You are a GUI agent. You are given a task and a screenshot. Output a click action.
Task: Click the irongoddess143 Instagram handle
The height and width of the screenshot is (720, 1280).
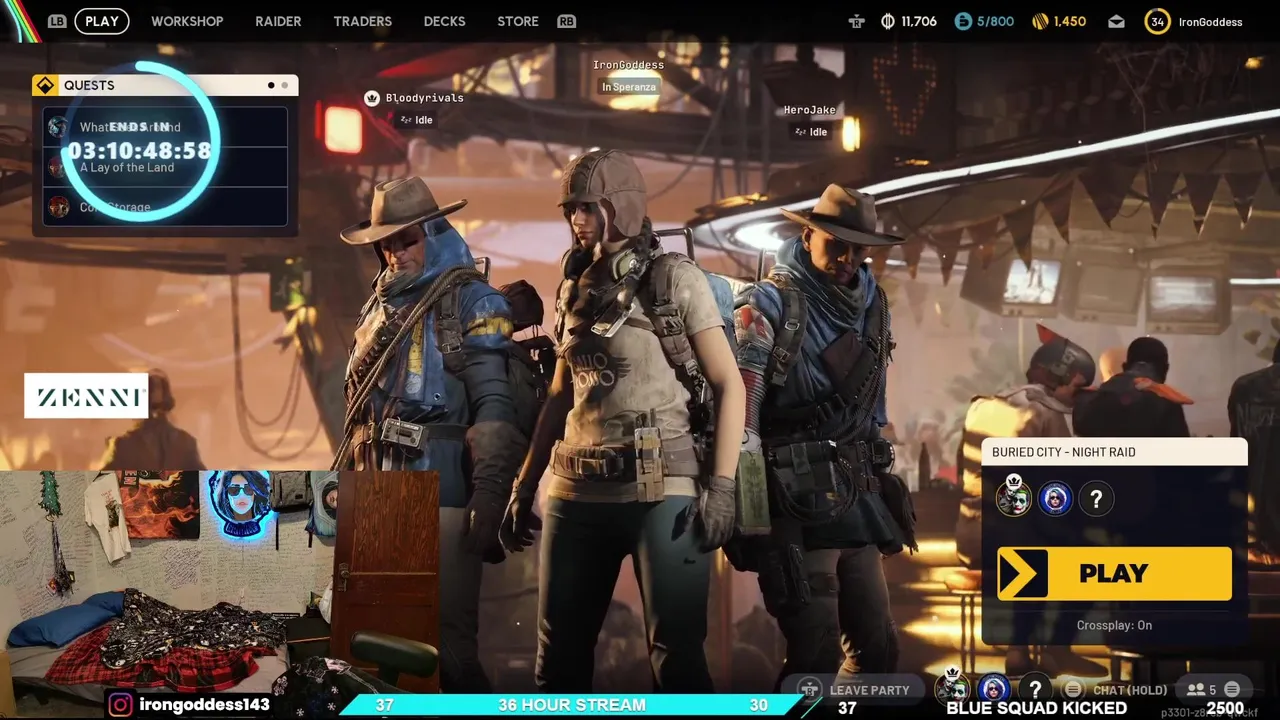pos(204,705)
